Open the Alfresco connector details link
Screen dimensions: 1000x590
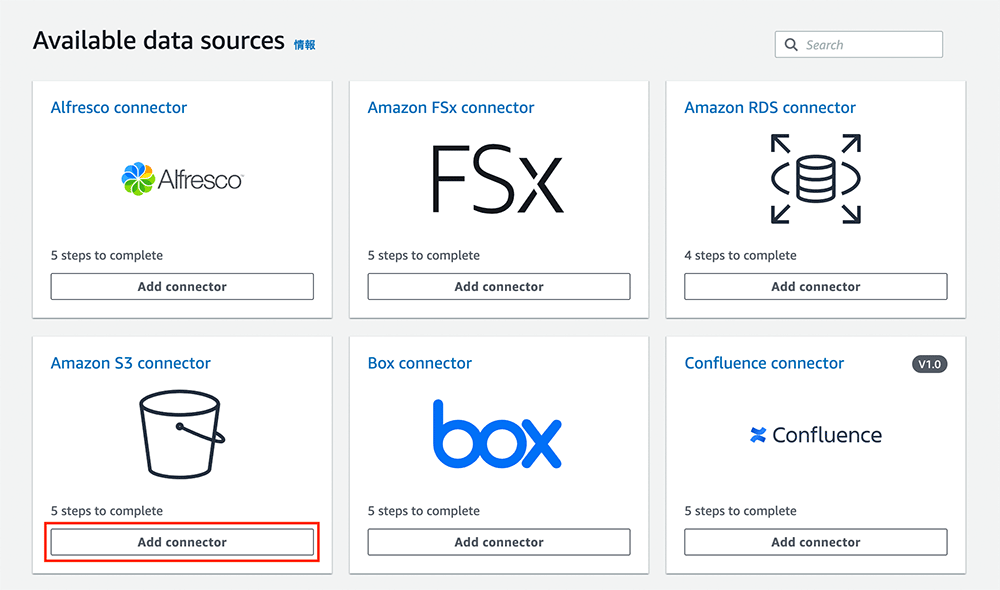coord(118,107)
